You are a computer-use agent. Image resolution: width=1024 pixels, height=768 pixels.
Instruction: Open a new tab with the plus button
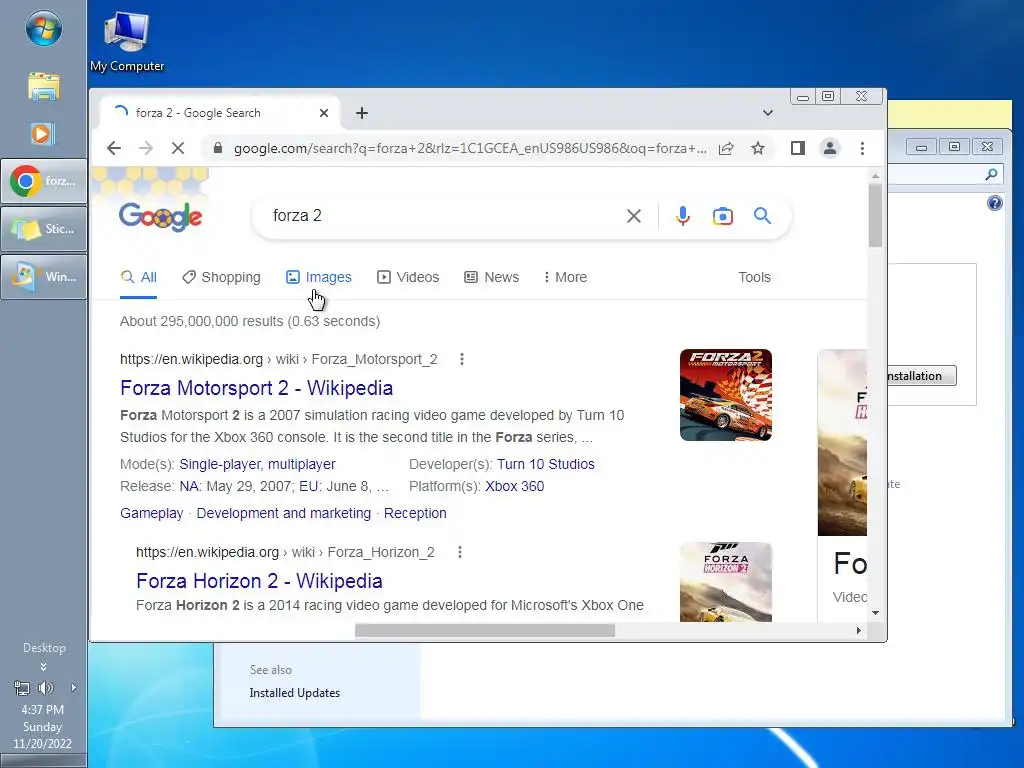click(x=362, y=113)
